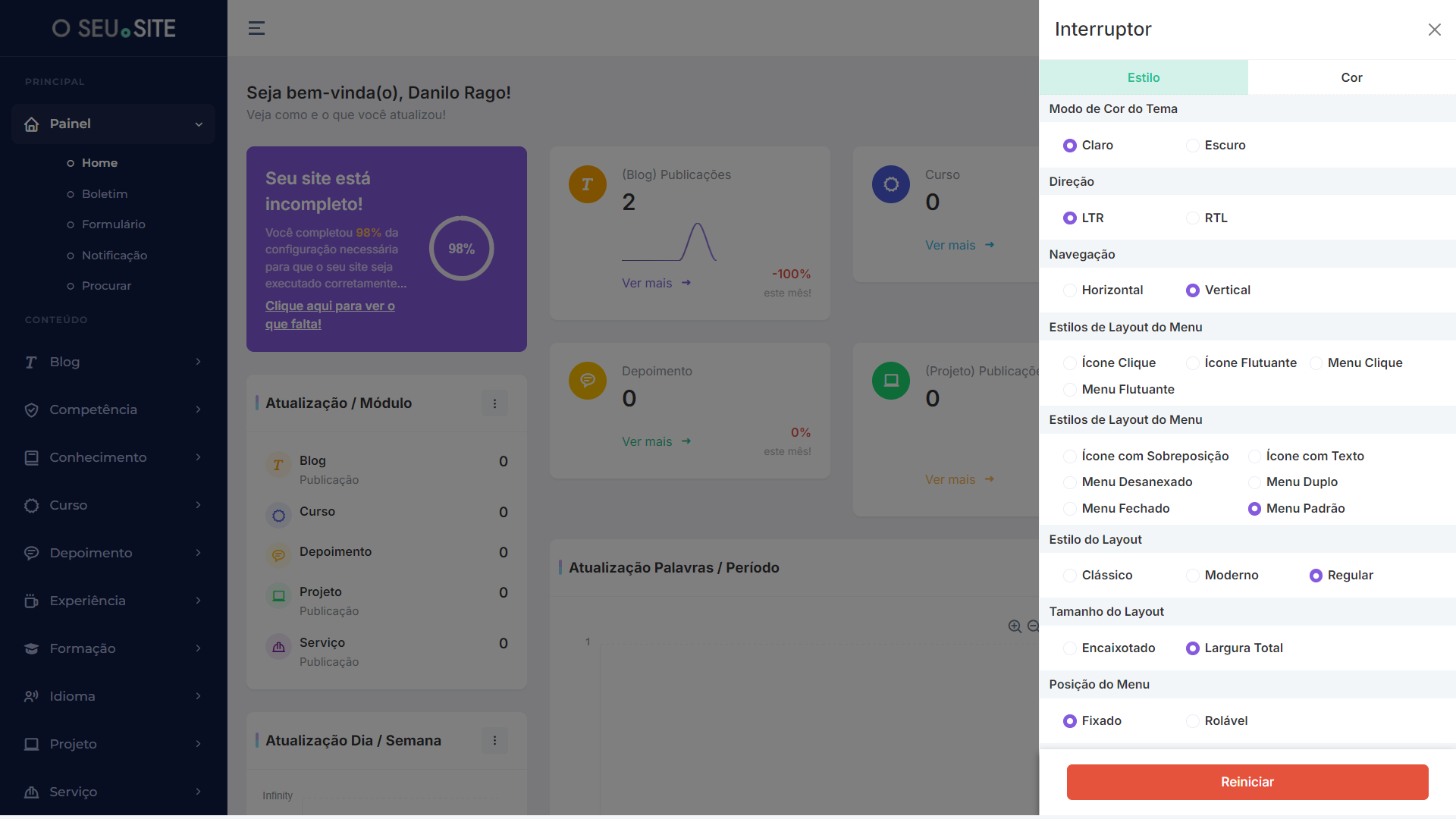Click the red Reiniciar button
The width and height of the screenshot is (1456, 819).
pyautogui.click(x=1247, y=782)
